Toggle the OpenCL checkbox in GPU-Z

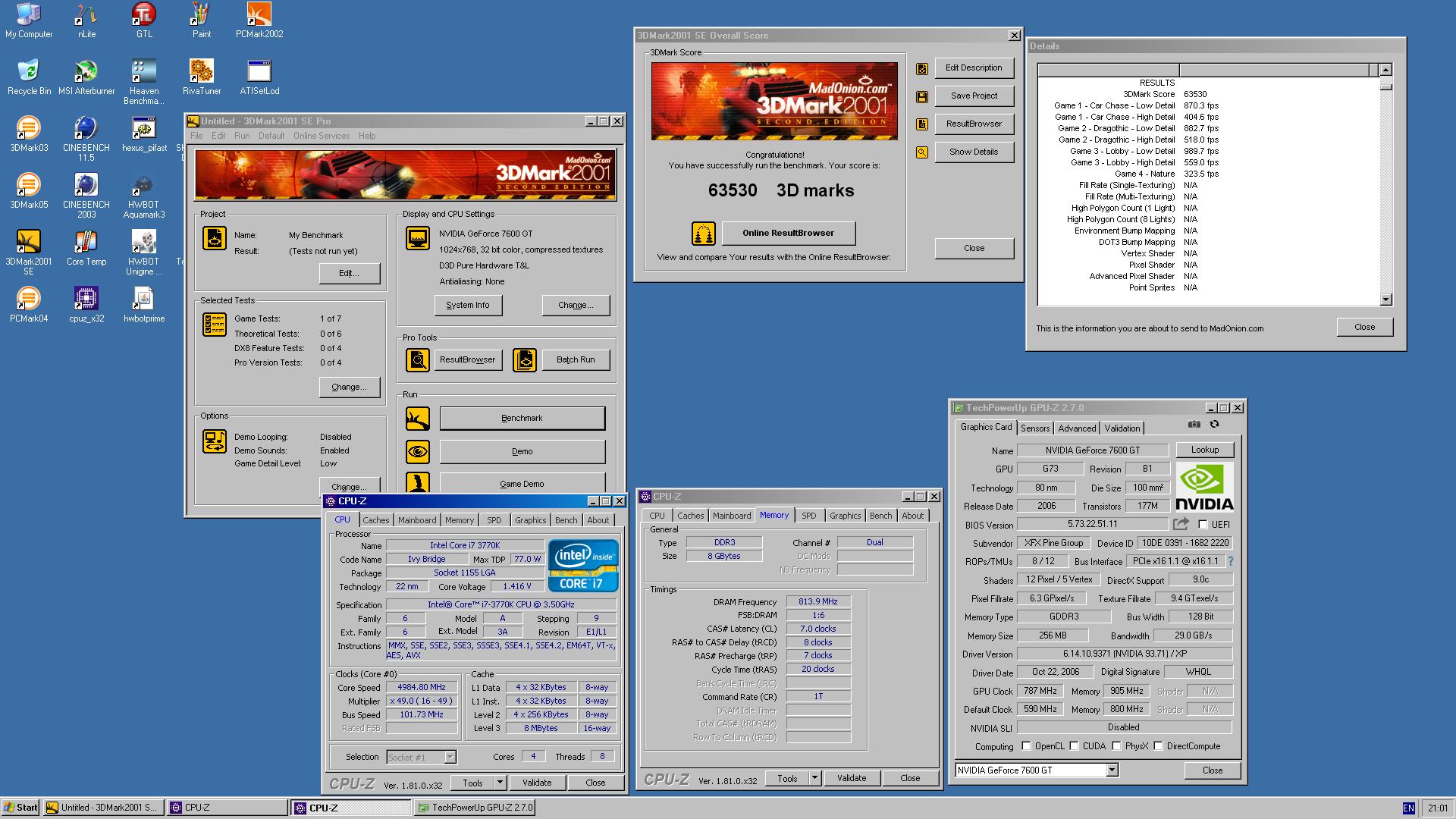[1026, 746]
